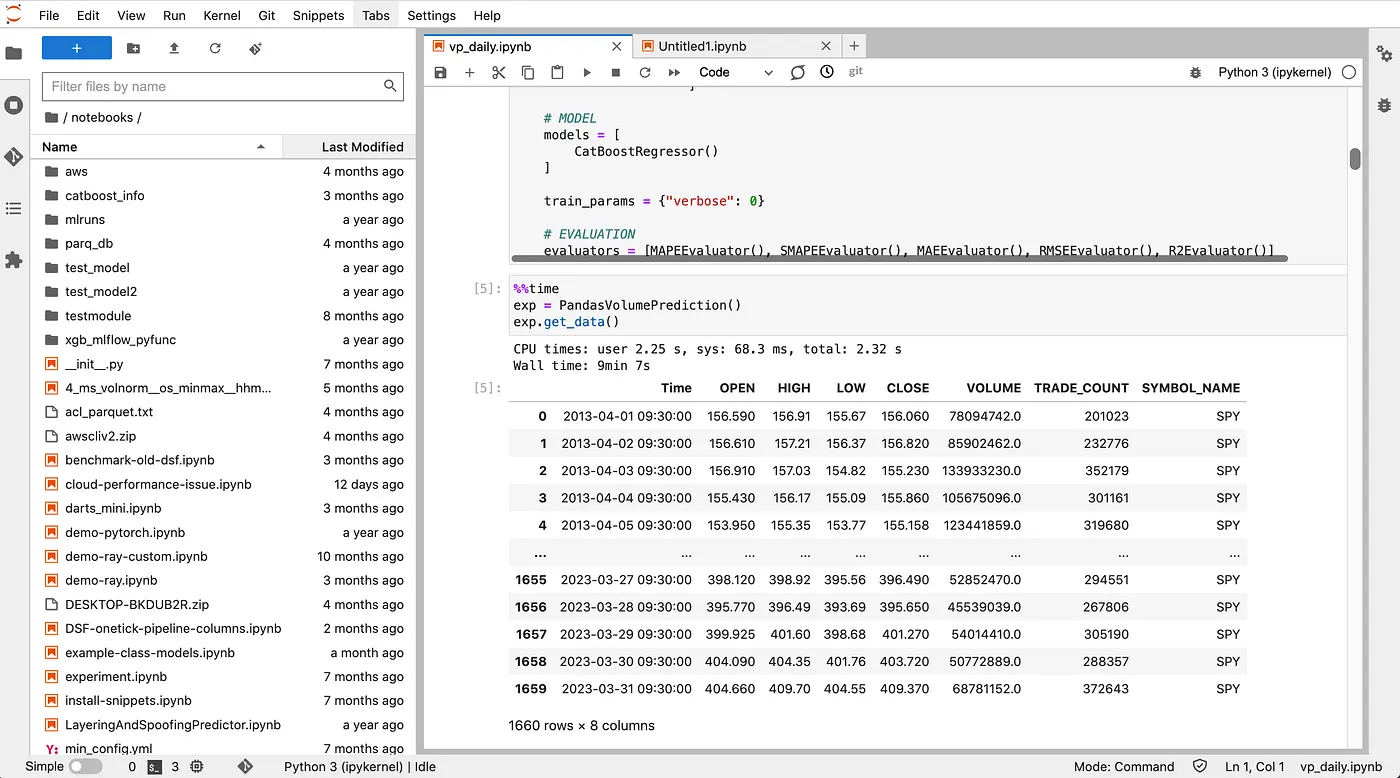The image size is (1400, 778).
Task: Open the demo-pytorch.ipynb file
Action: [125, 533]
